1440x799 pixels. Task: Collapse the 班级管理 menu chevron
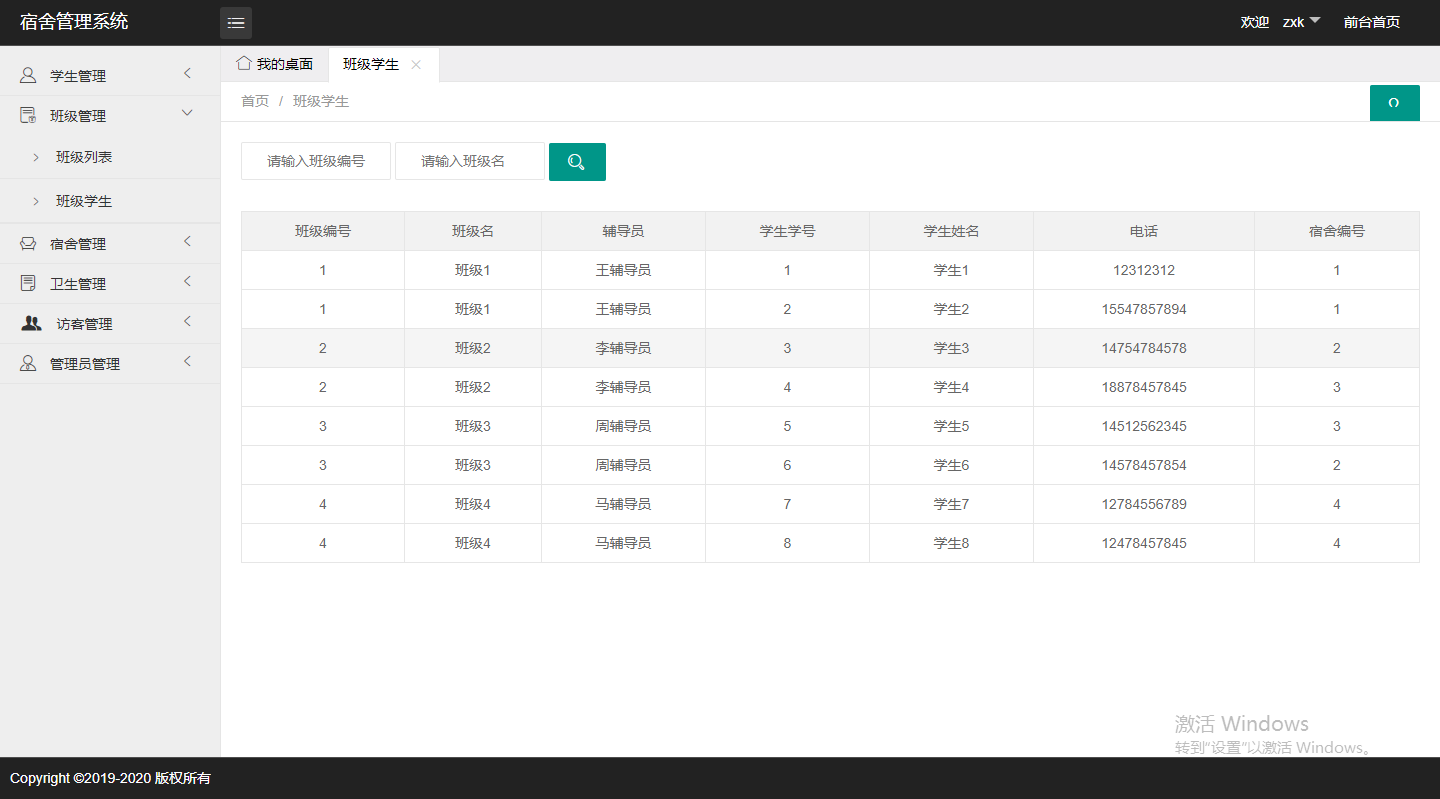(187, 113)
